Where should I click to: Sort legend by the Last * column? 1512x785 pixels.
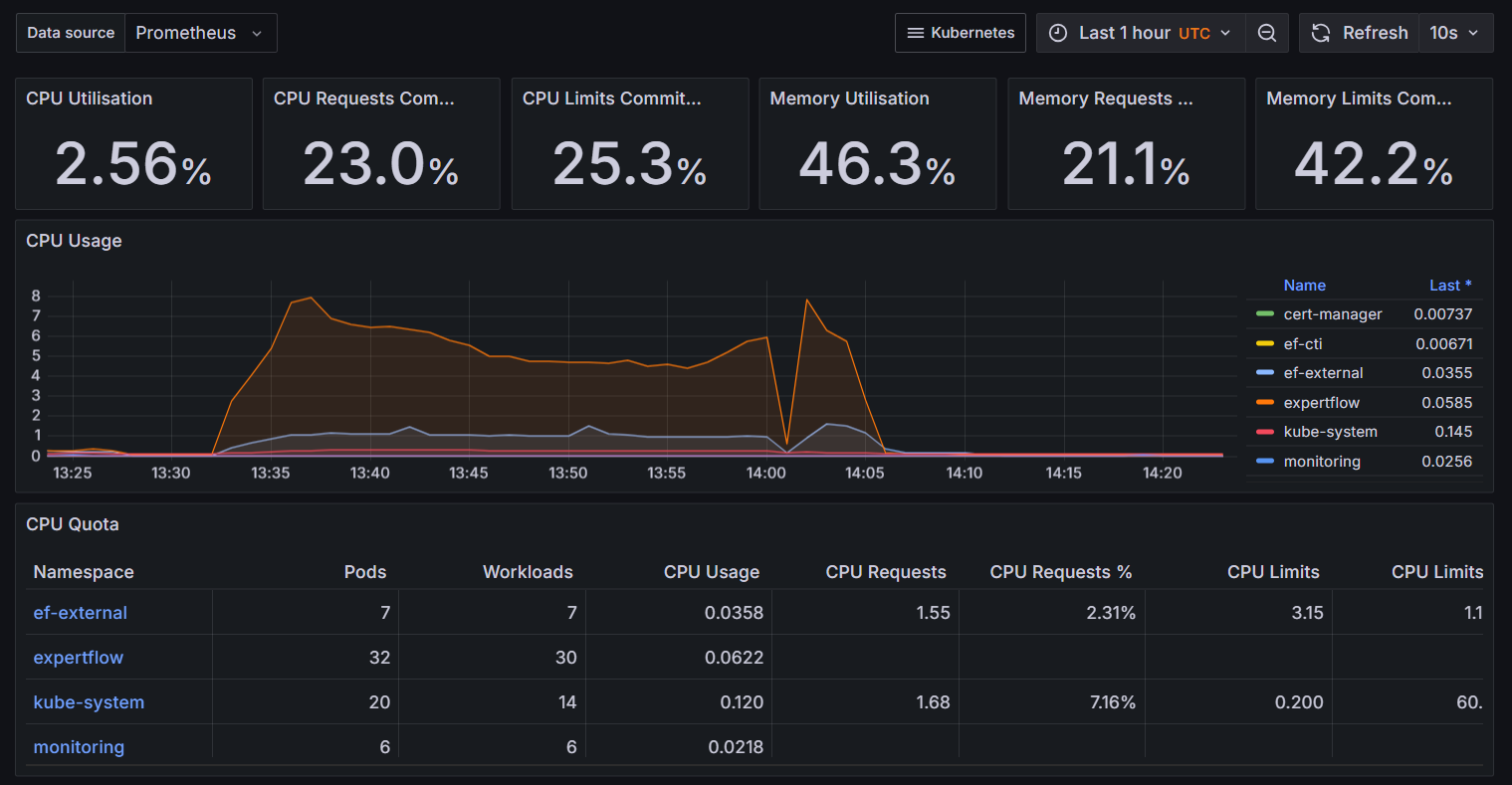pos(1449,286)
